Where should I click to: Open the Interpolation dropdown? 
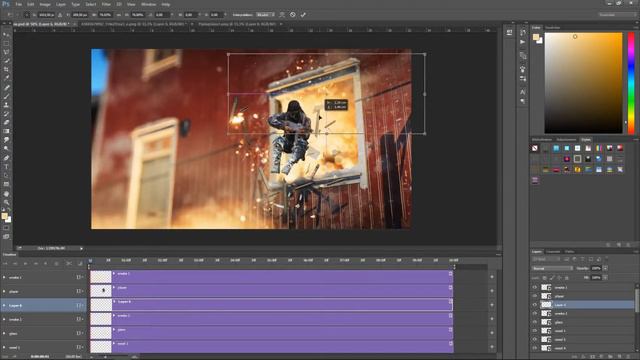[265, 15]
